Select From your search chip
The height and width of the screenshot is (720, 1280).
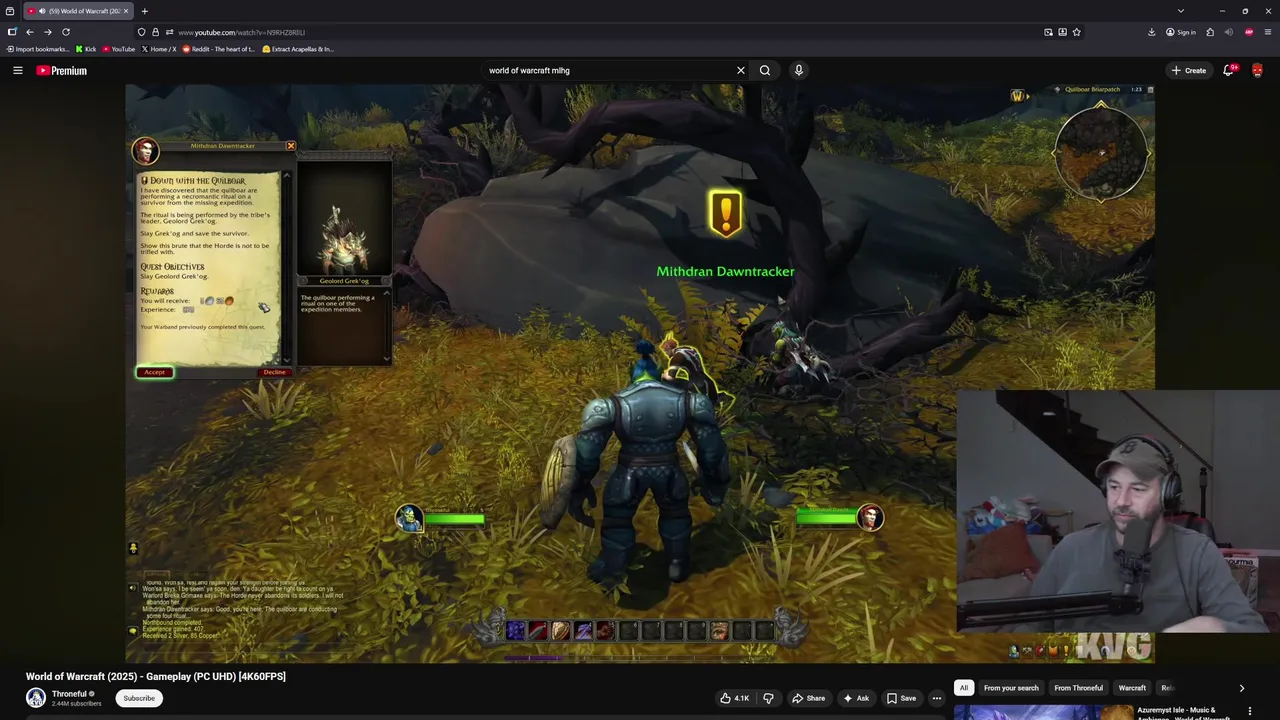coord(1011,688)
